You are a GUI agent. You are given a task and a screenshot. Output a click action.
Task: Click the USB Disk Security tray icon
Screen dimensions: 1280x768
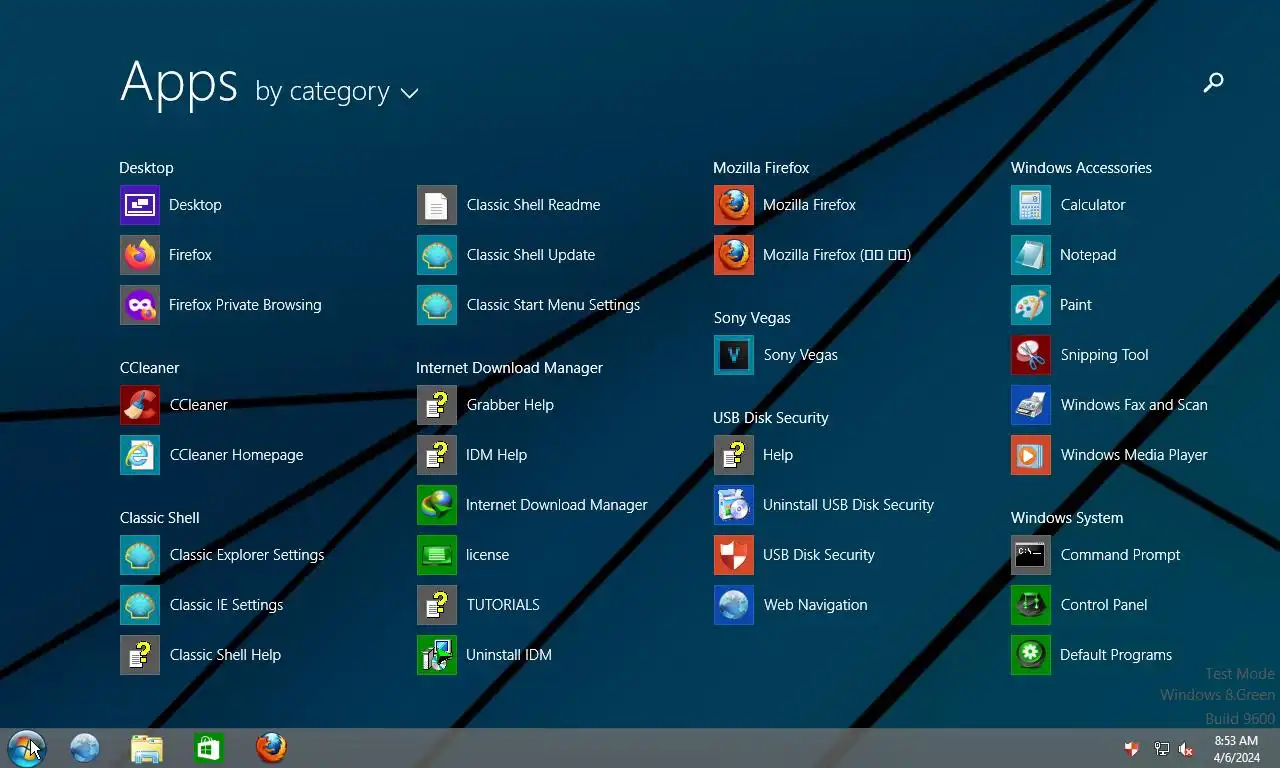click(x=1132, y=748)
